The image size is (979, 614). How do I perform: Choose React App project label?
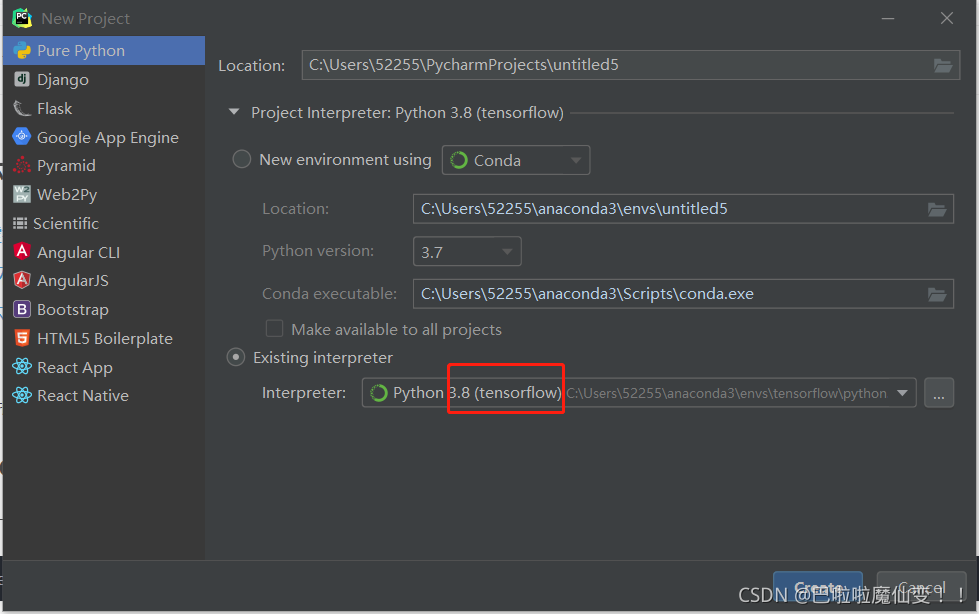point(74,367)
